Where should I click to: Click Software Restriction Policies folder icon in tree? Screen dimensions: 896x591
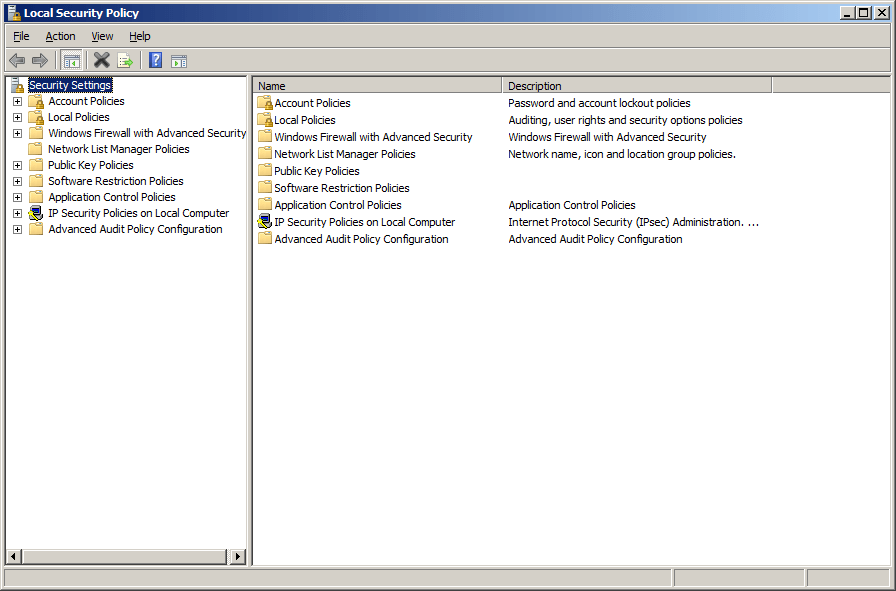pyautogui.click(x=36, y=181)
